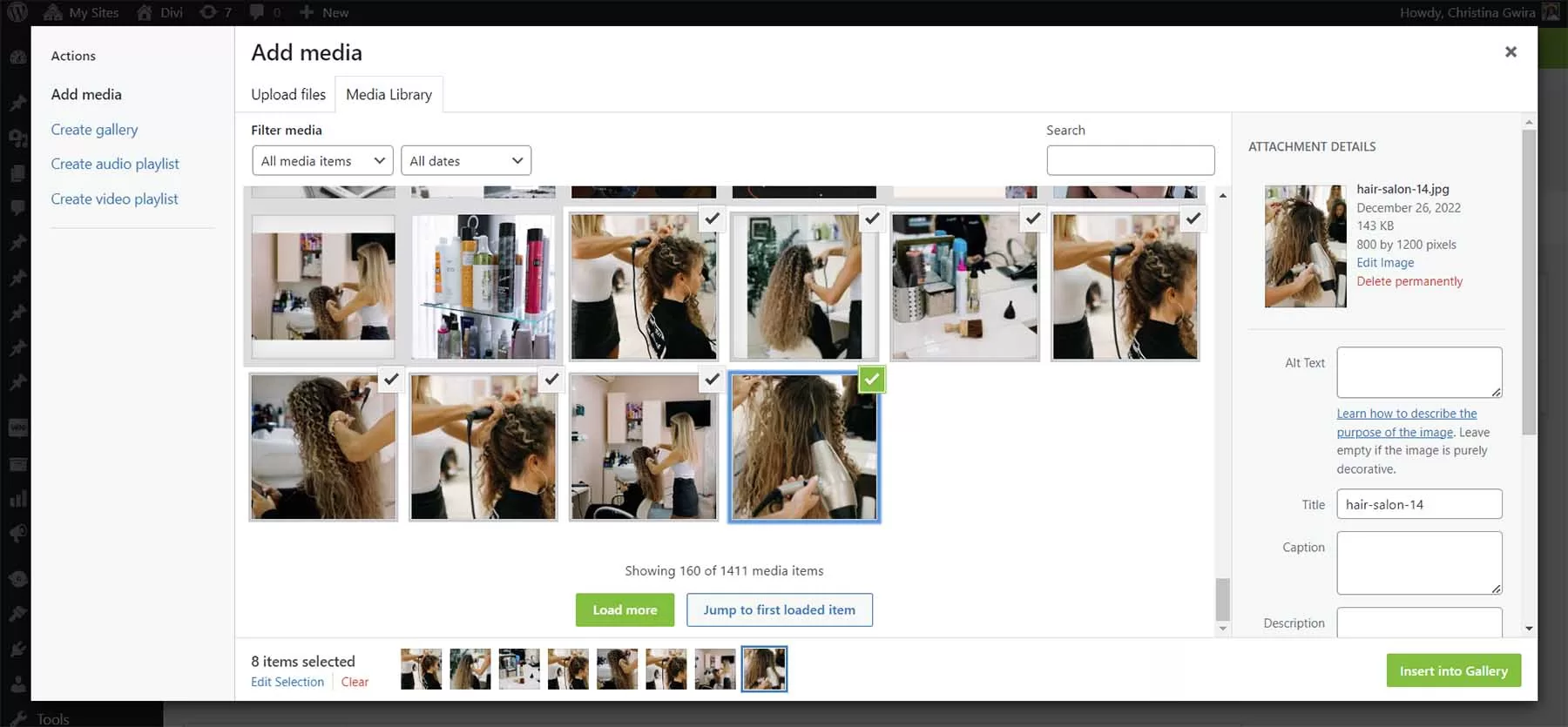Click the highlighted hair-dryer thumbnail in selection tray
Image resolution: width=1568 pixels, height=727 pixels.
coord(764,669)
